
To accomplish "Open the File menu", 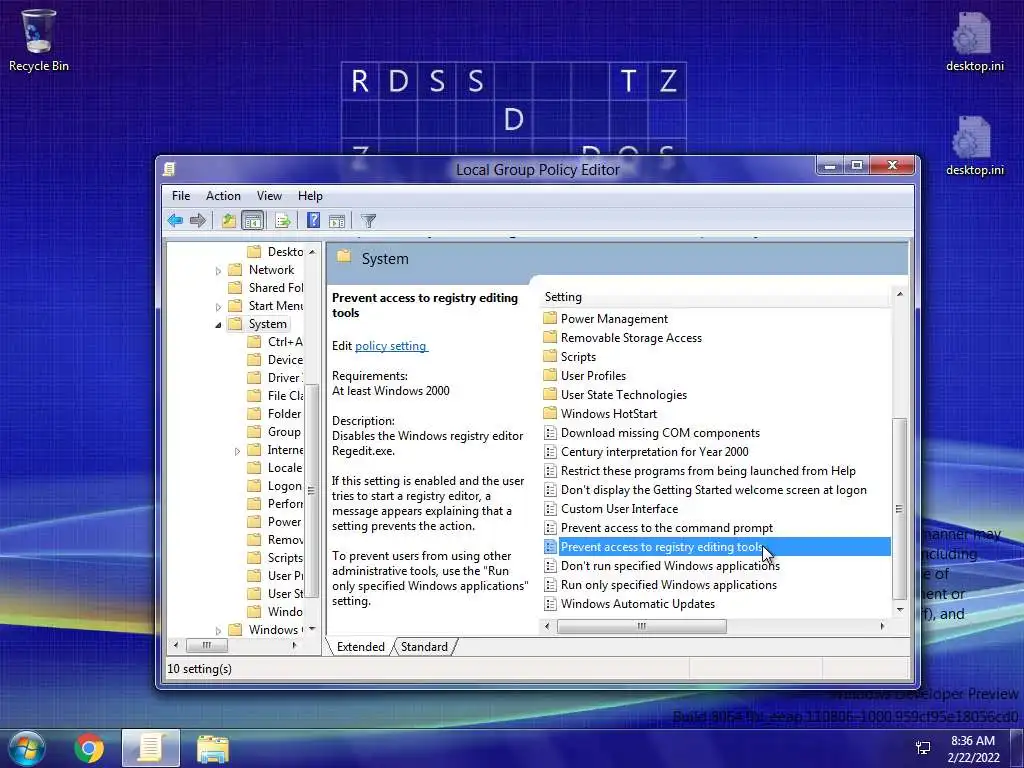I will pos(181,196).
